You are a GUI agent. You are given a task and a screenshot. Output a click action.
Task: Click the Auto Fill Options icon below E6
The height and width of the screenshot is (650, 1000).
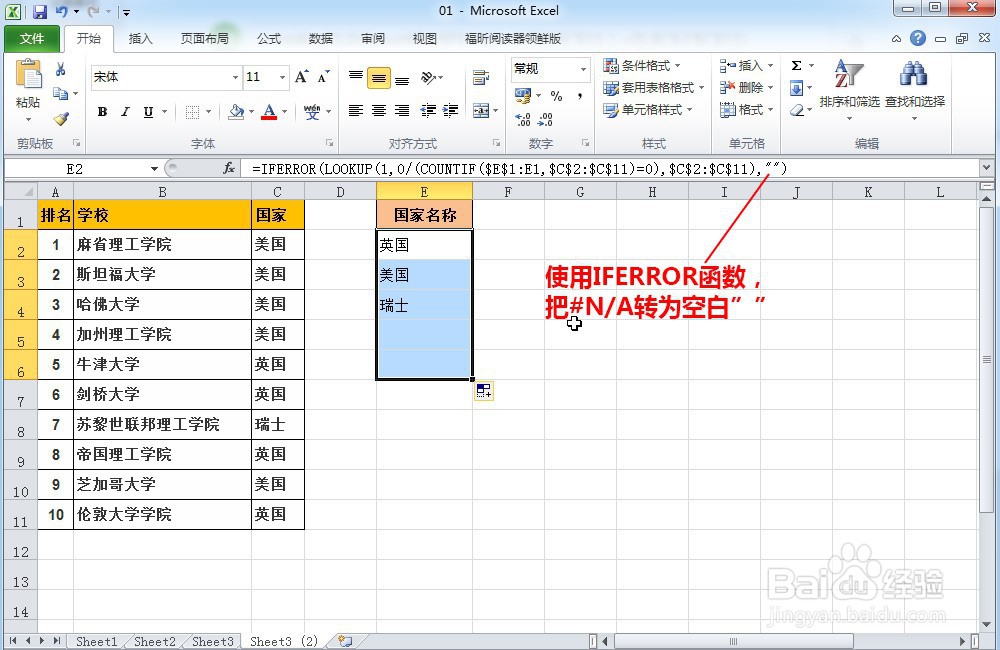coord(484,390)
